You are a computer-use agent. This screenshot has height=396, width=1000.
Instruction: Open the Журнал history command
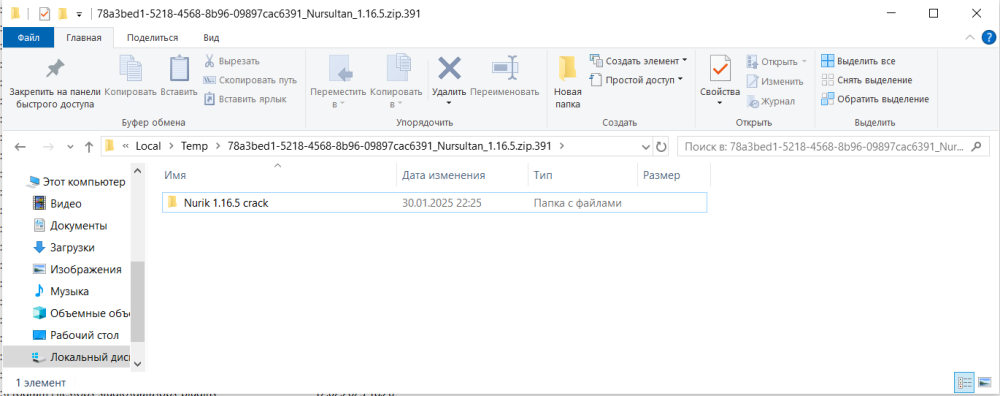point(771,101)
